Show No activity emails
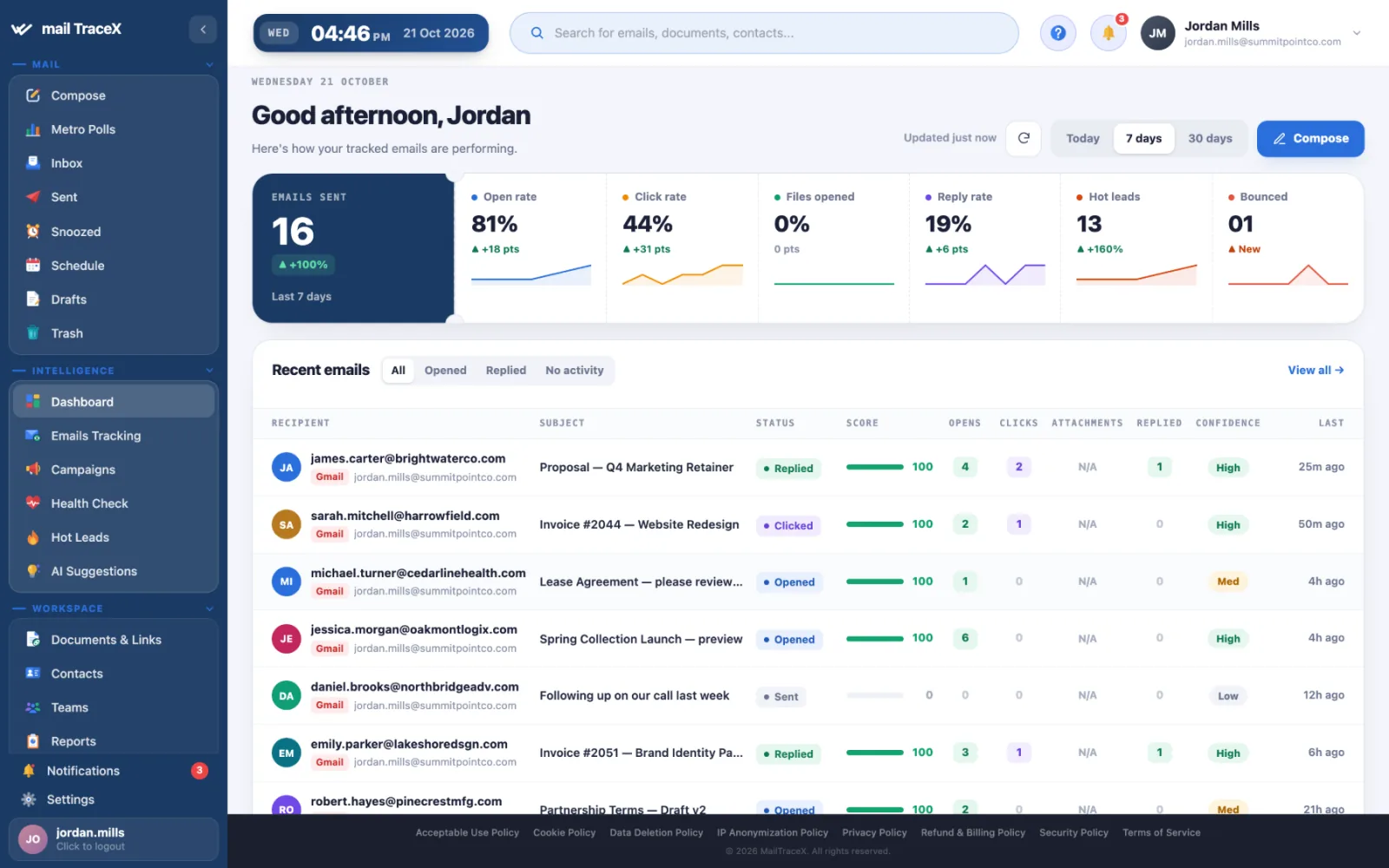The image size is (1389, 868). 574,371
